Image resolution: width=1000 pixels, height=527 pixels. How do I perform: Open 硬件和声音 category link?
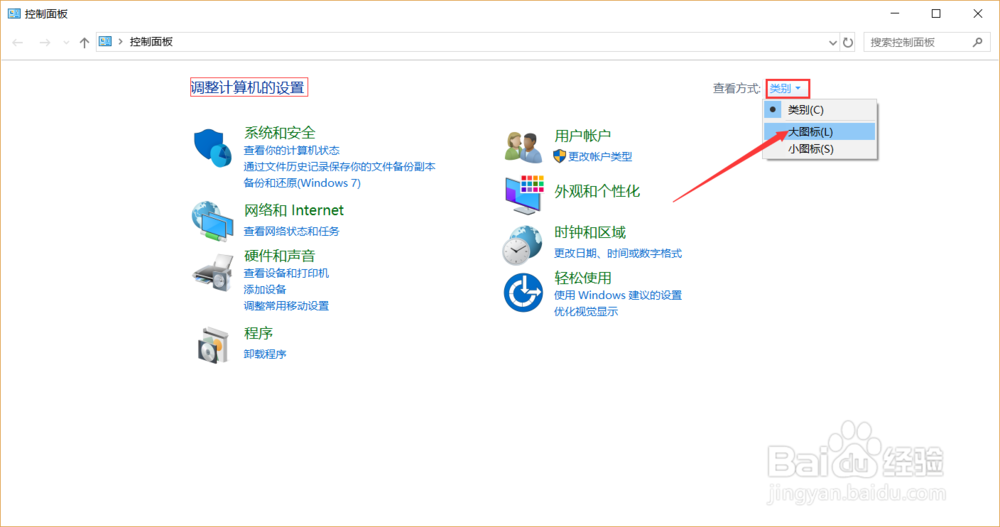[x=279, y=256]
